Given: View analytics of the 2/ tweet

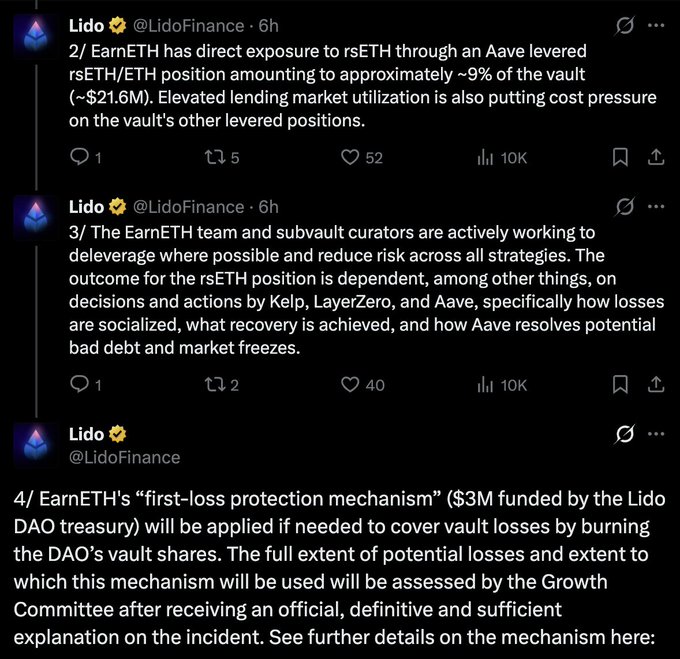Looking at the screenshot, I should point(486,157).
